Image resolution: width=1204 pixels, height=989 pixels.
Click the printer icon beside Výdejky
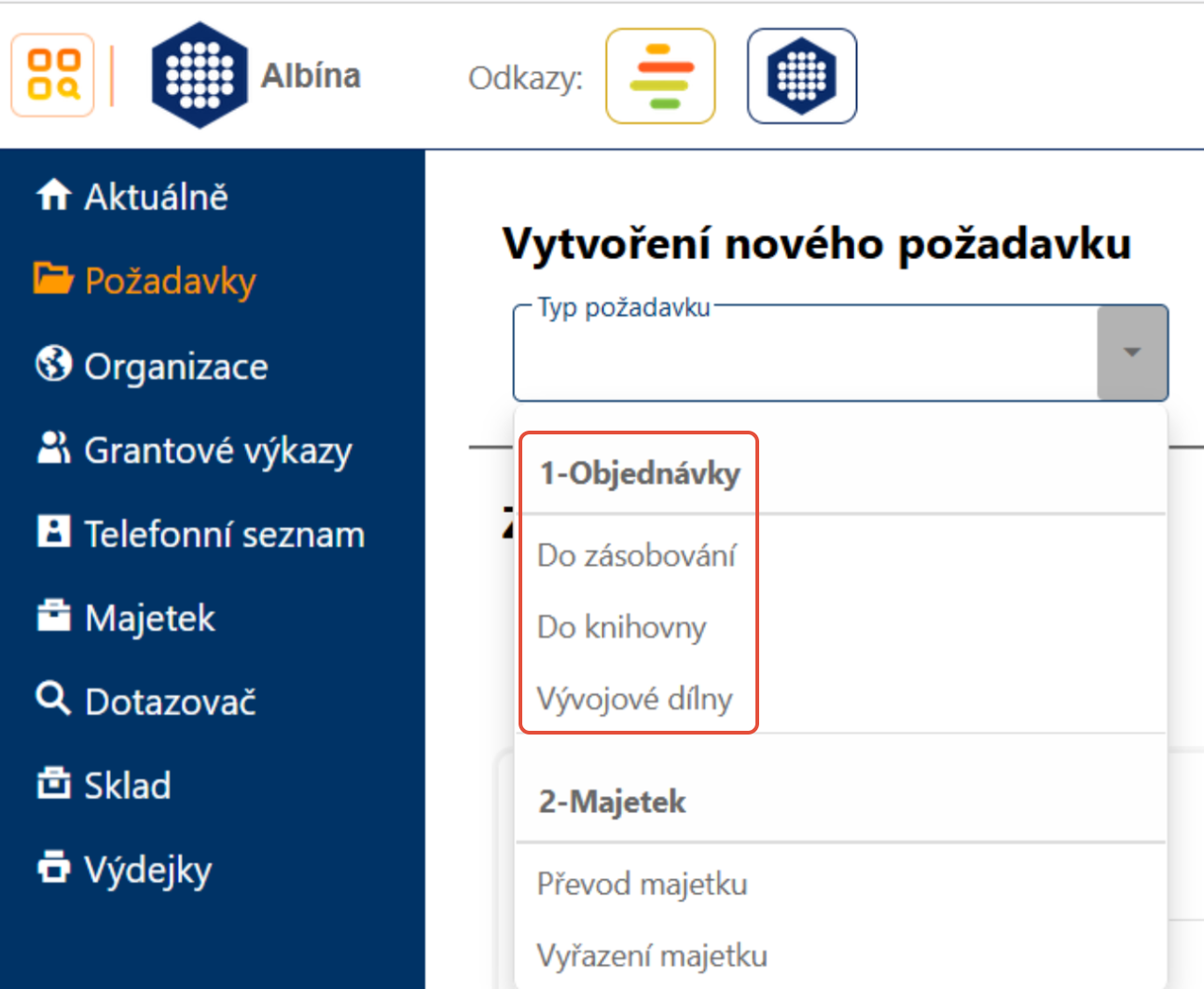tap(53, 867)
